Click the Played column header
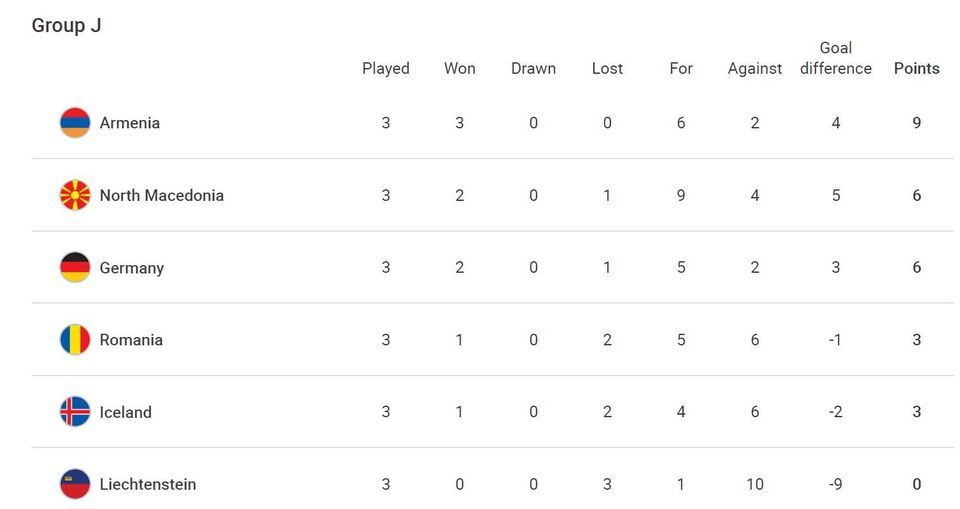The width and height of the screenshot is (960, 509). tap(386, 69)
